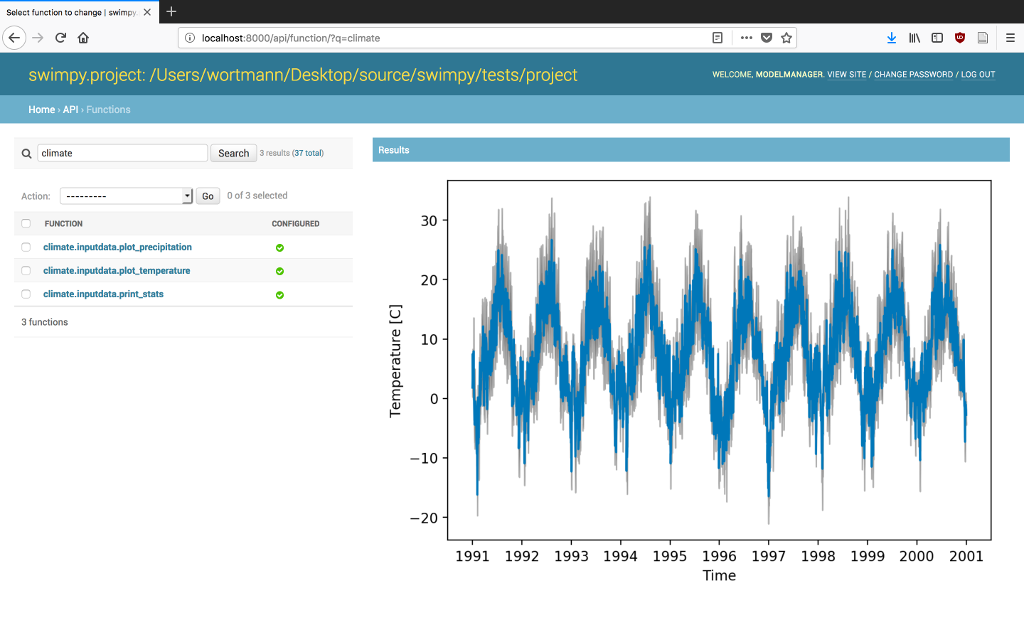Expand the Action dropdown
Screen dimensions: 1024x640
(126, 196)
